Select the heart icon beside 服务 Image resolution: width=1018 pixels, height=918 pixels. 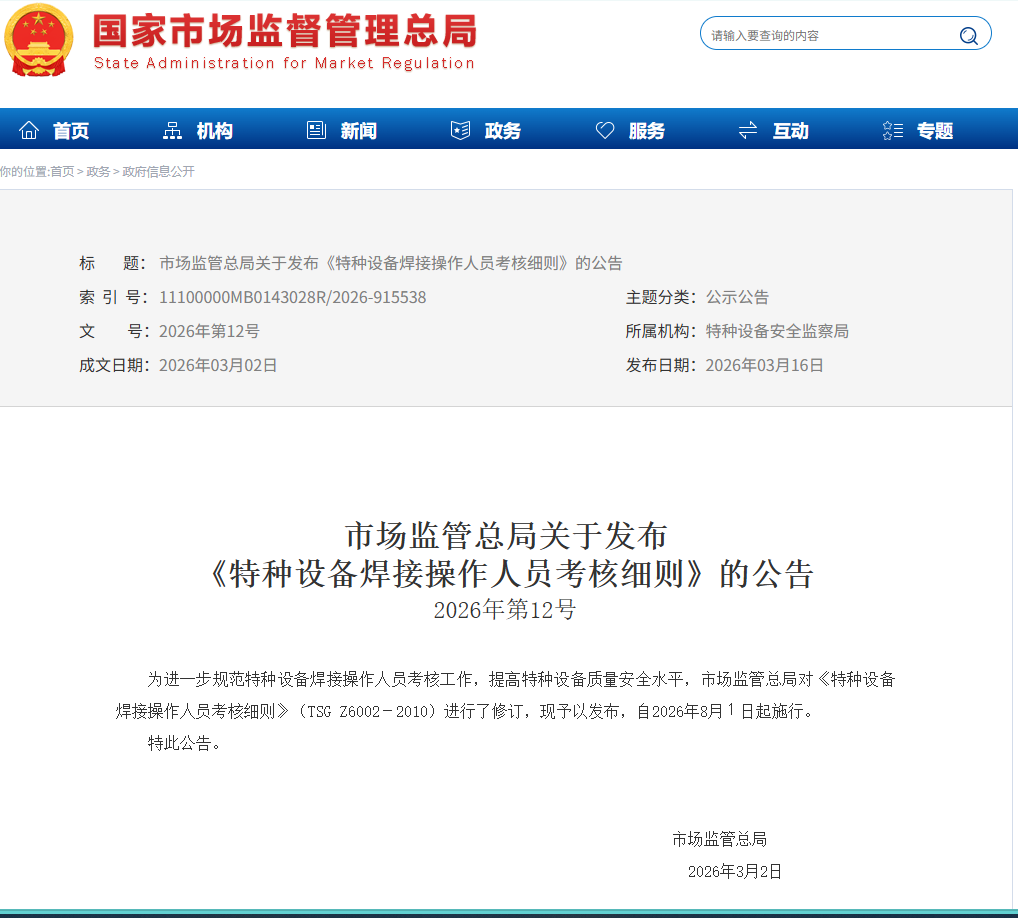pos(604,129)
